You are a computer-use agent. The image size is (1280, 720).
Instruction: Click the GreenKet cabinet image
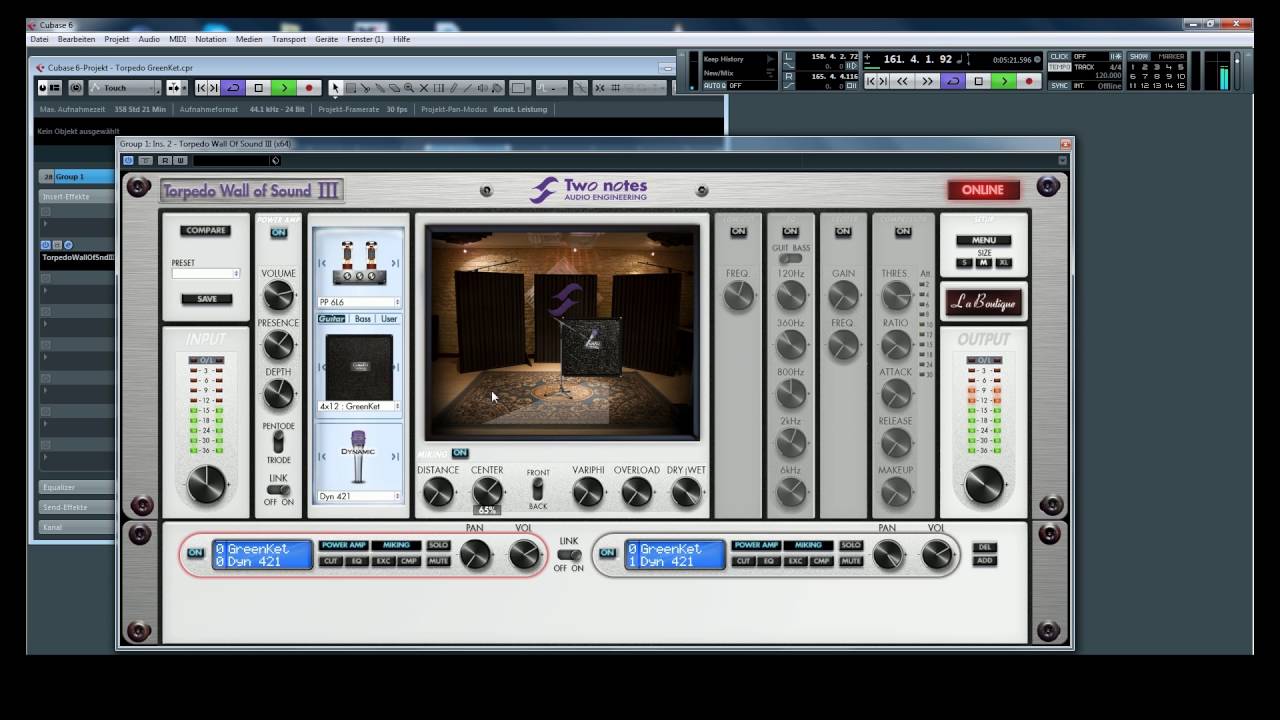(x=359, y=367)
